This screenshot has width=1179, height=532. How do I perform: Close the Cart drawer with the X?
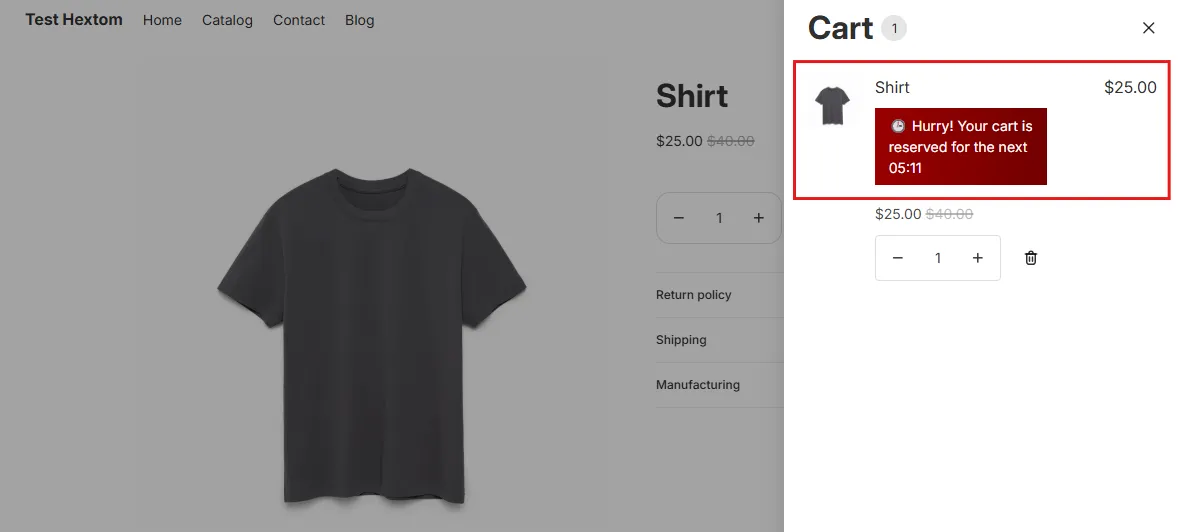point(1148,28)
